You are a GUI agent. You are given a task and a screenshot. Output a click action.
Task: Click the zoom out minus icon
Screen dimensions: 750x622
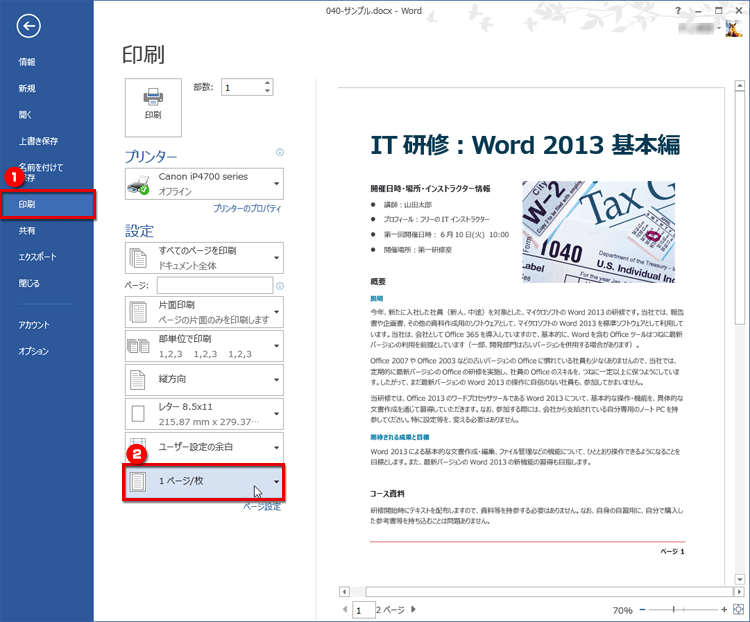click(x=642, y=610)
